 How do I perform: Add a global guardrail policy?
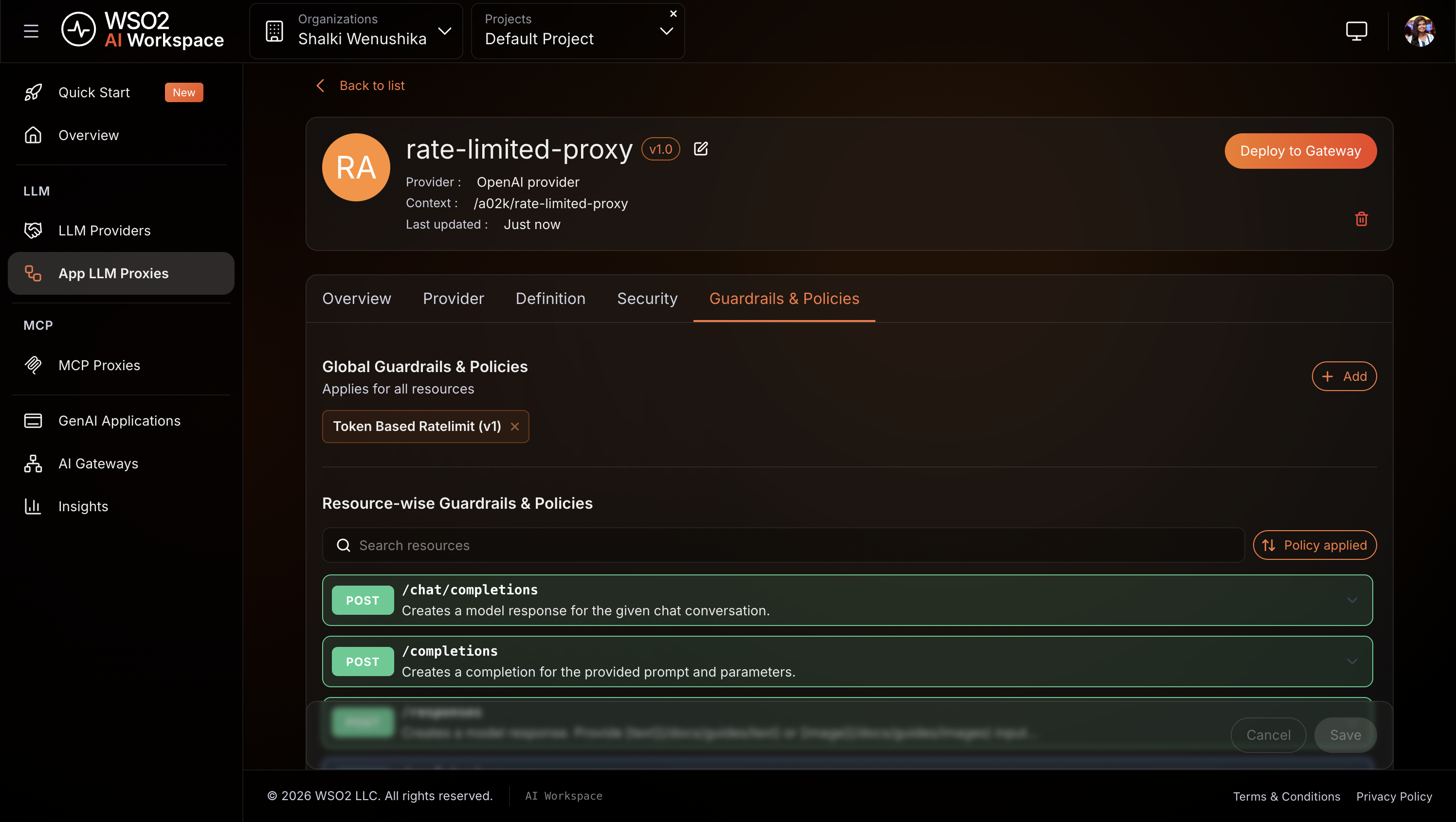(1344, 376)
